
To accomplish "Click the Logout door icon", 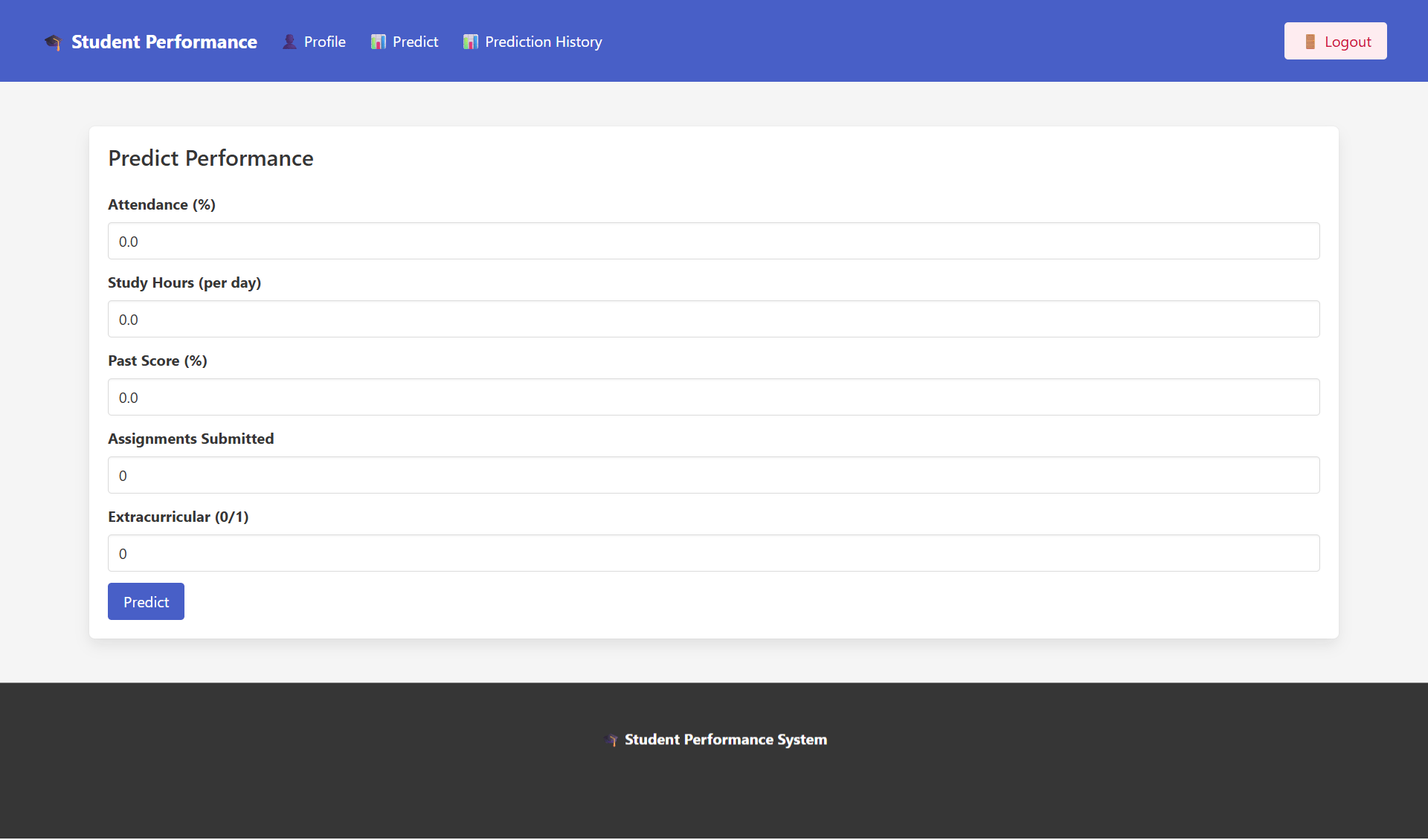I will click(1310, 41).
